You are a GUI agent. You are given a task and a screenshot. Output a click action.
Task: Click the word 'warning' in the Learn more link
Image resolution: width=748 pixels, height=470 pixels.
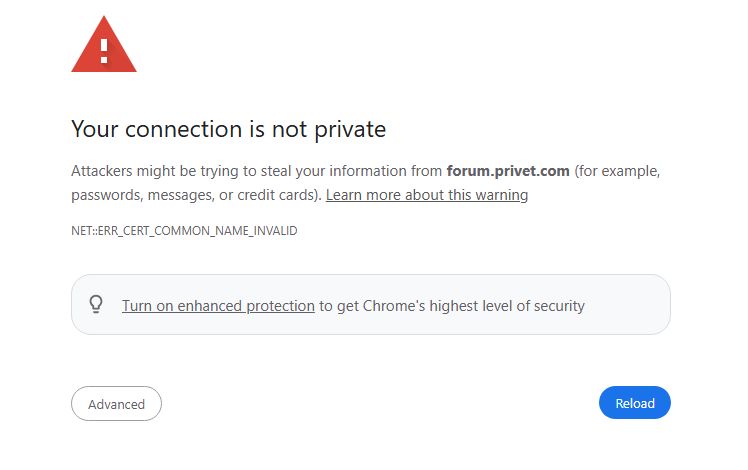[502, 195]
